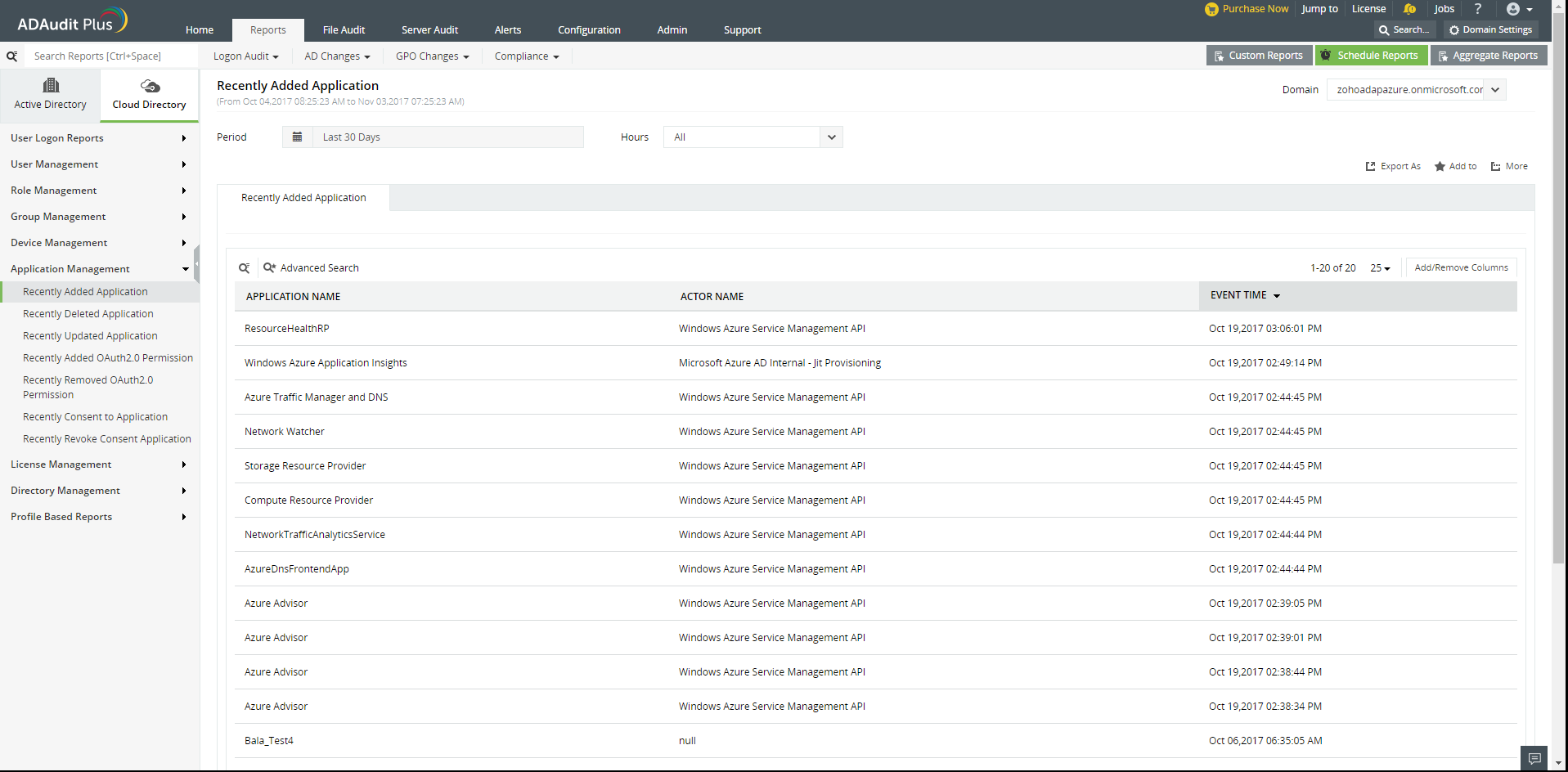This screenshot has width=1568, height=772.
Task: Open the Admin tab
Action: click(672, 30)
